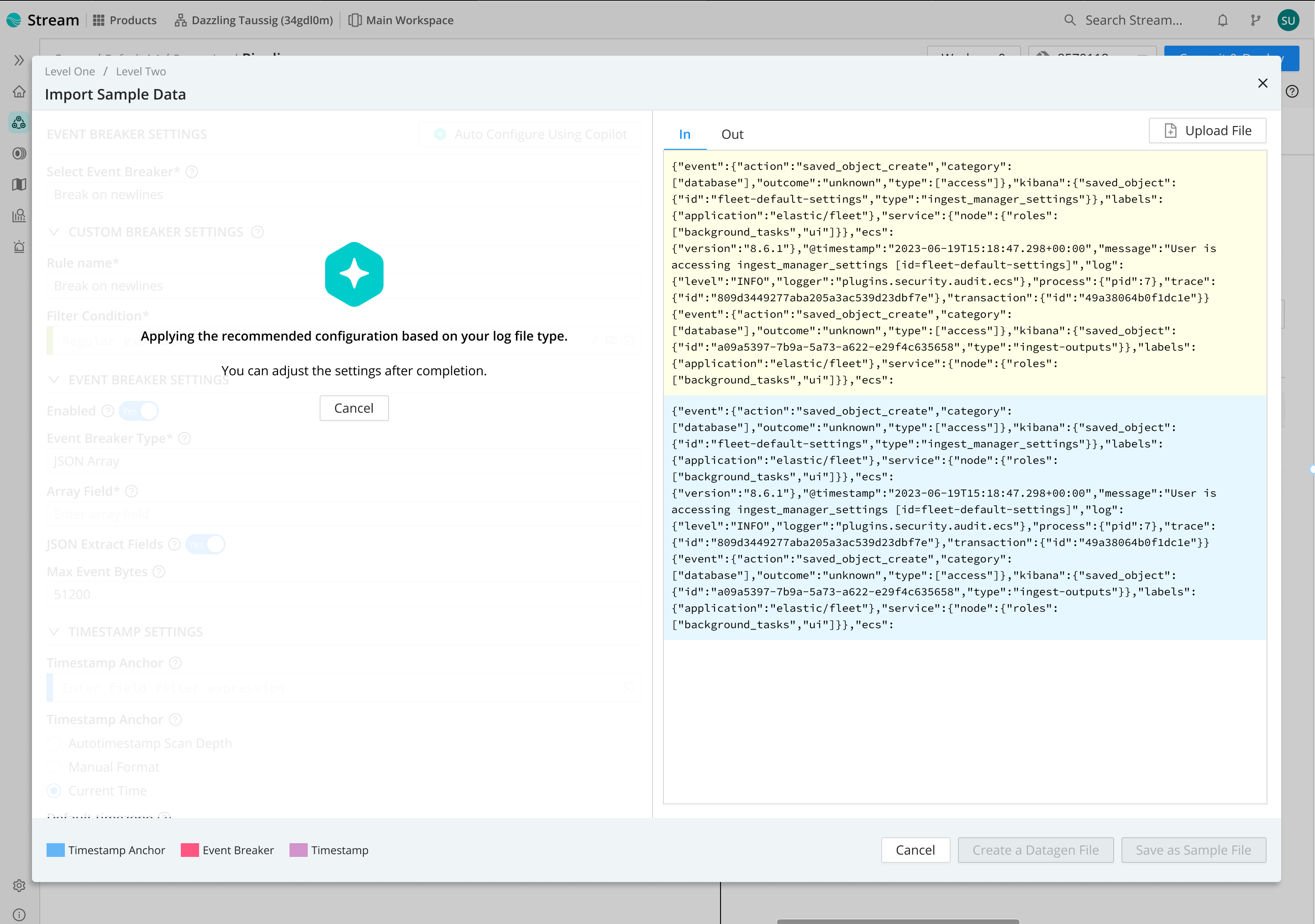Open notifications bell icon
The height and width of the screenshot is (924, 1315).
1222,21
